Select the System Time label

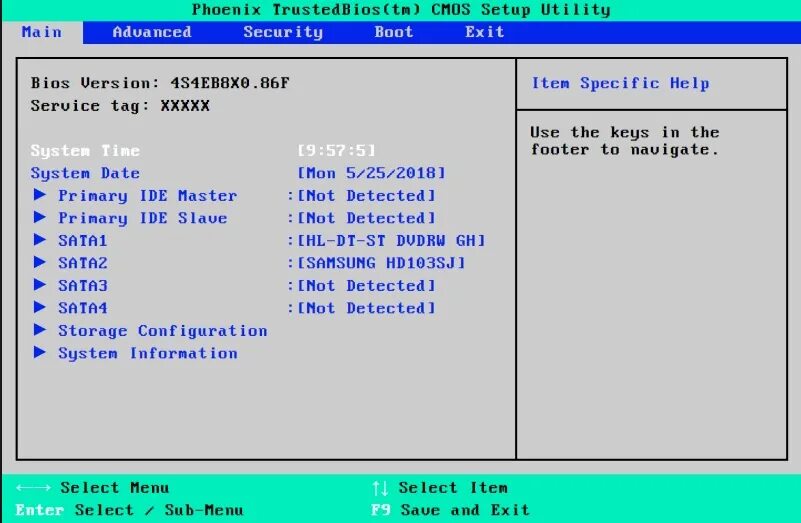[x=85, y=151]
